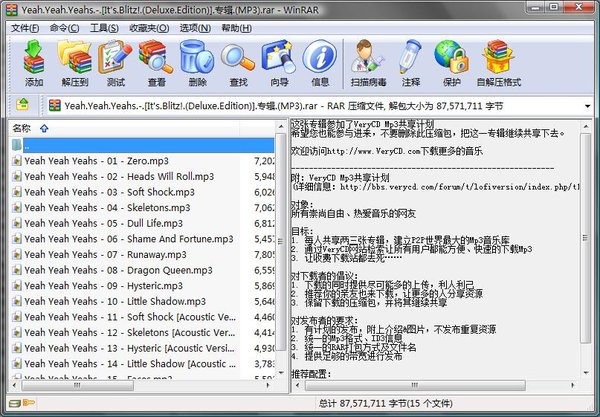Open the 收藏夹(O) menu
The image size is (600, 417).
click(x=149, y=28)
